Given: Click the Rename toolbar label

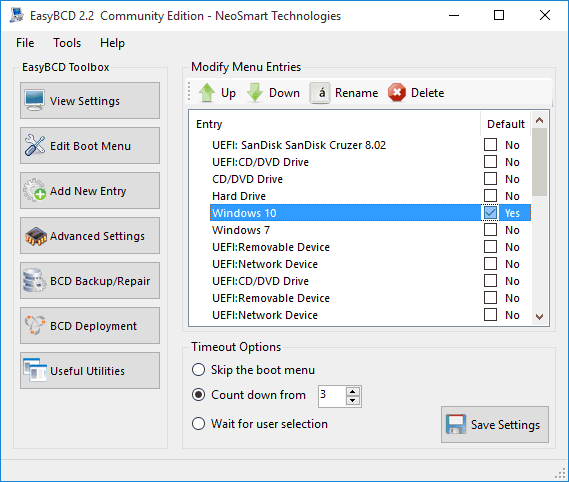Looking at the screenshot, I should point(356,93).
